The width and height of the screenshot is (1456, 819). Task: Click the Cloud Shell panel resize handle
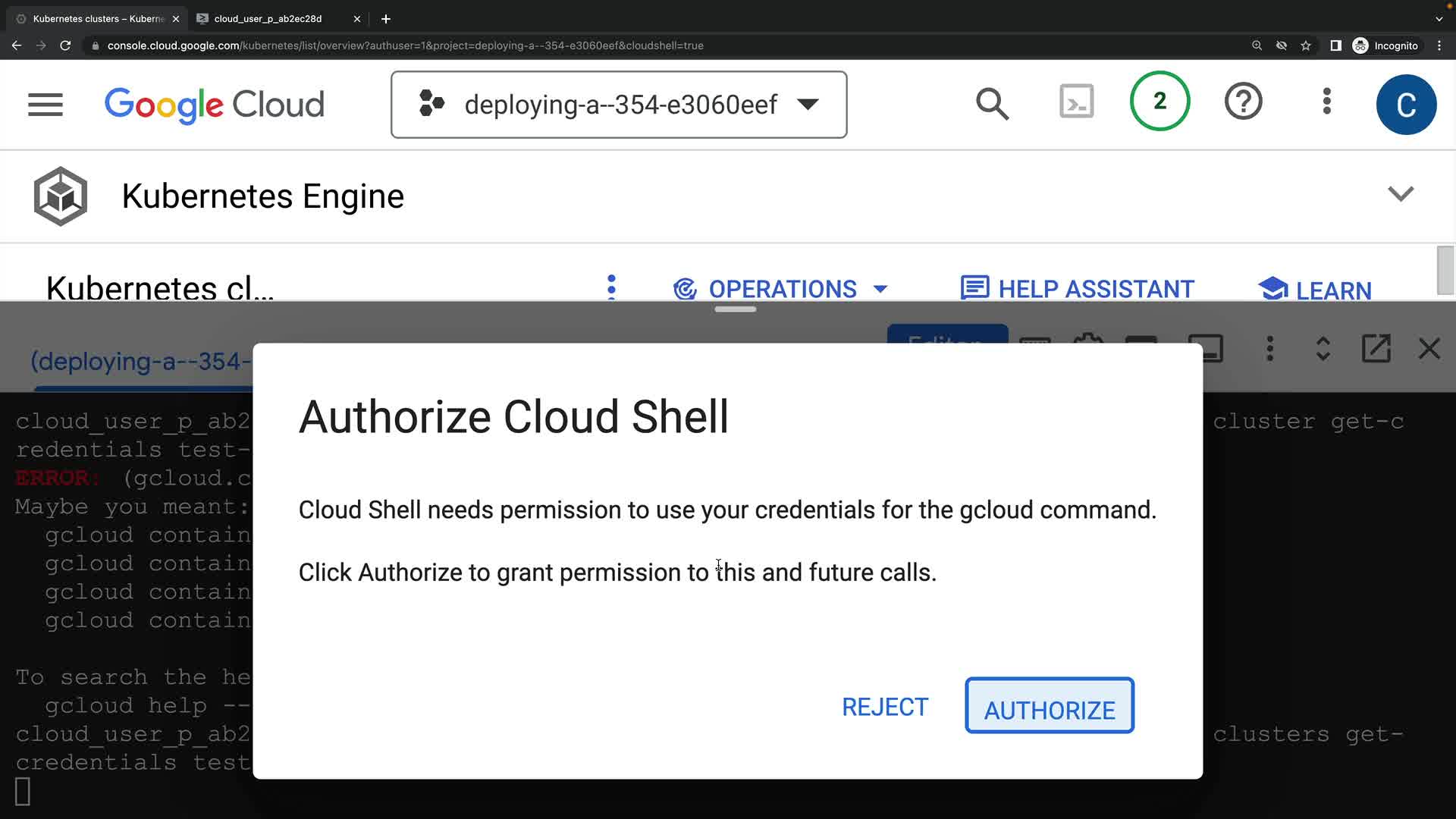click(x=735, y=309)
